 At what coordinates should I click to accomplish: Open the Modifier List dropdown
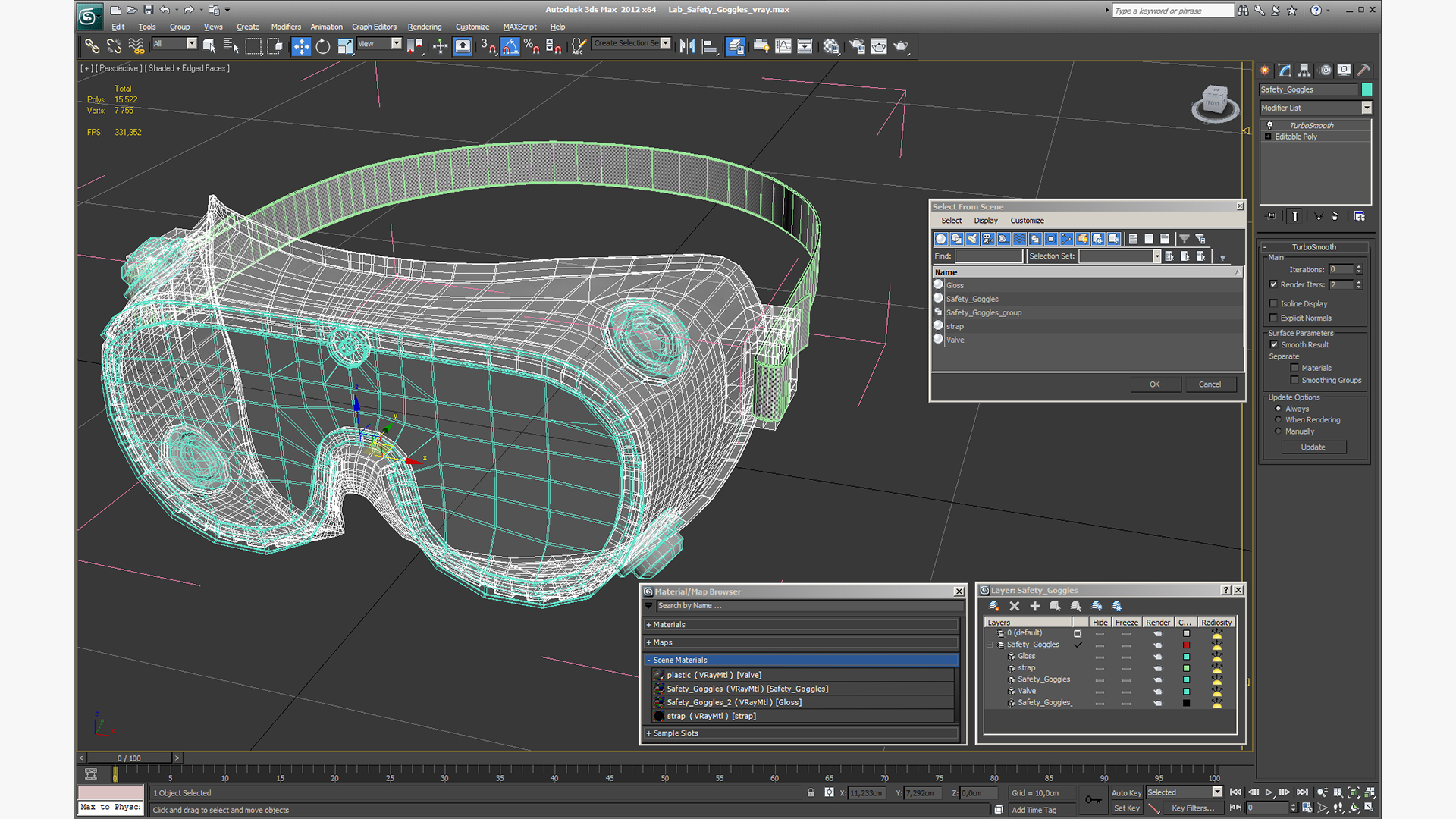pyautogui.click(x=1367, y=108)
